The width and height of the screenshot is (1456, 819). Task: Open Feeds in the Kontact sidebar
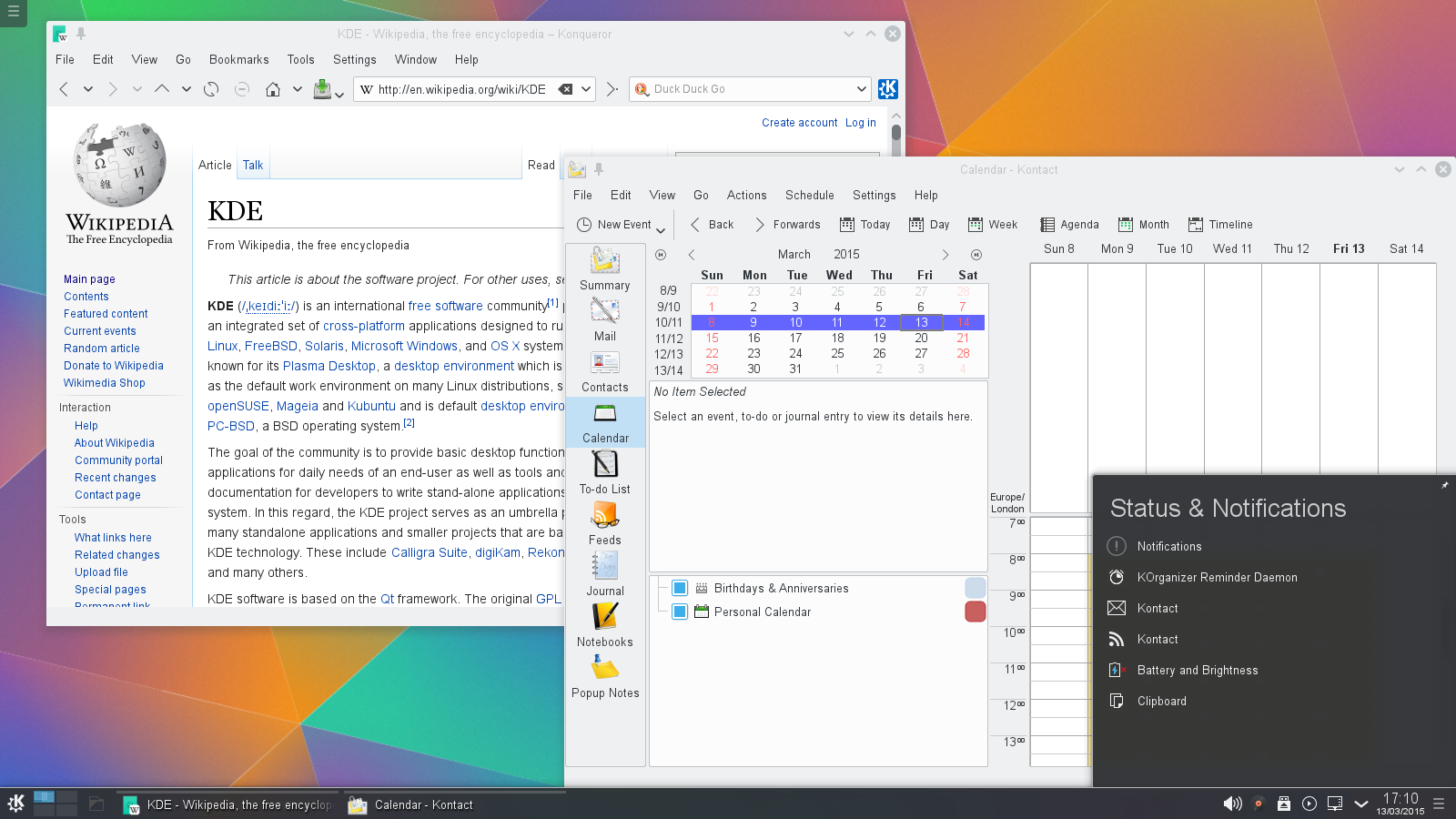(x=605, y=523)
